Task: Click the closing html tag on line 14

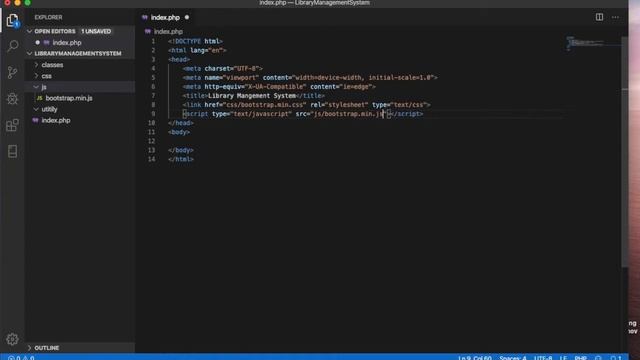Action: coord(181,159)
